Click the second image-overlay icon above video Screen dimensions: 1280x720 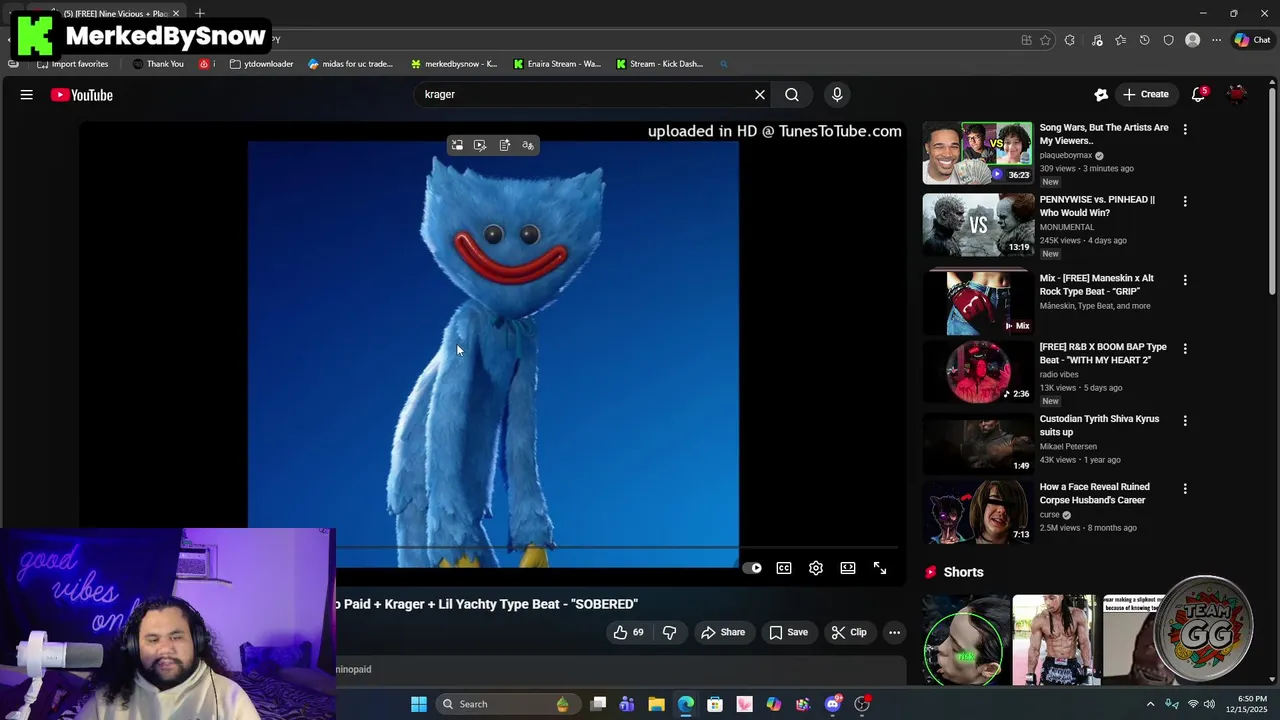[480, 146]
